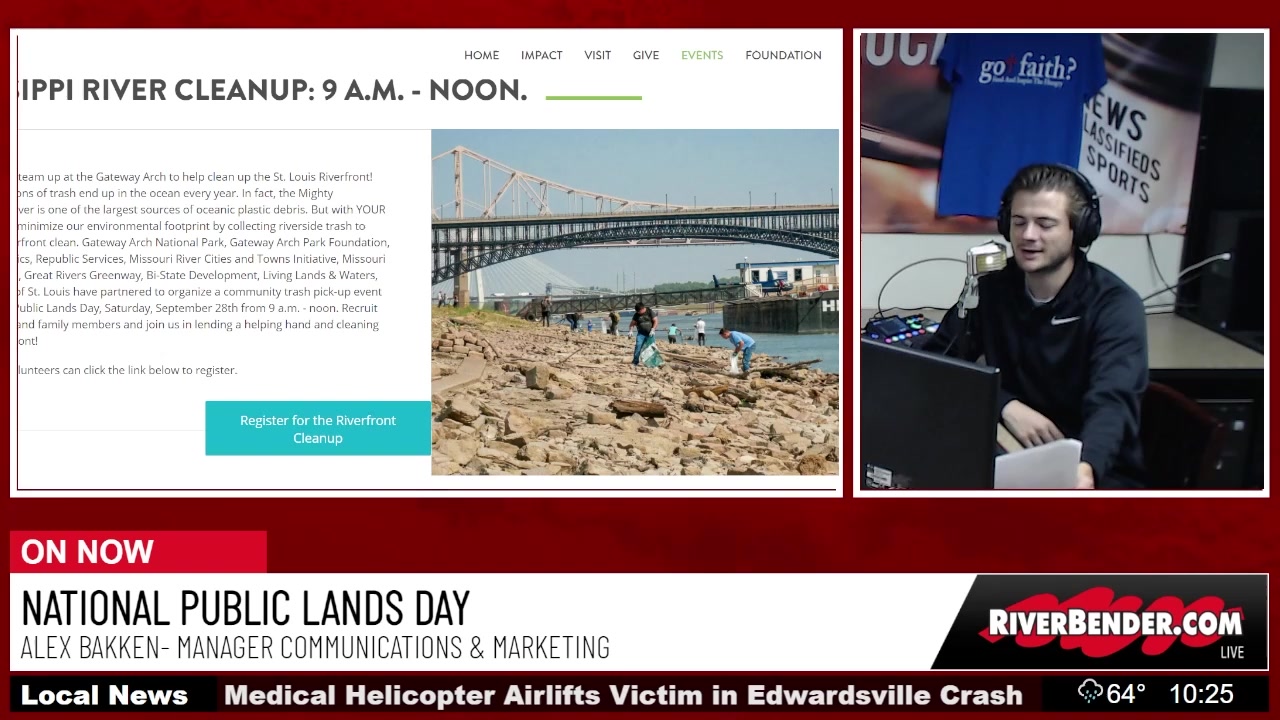1280x720 pixels.
Task: Click the studio webcam video feed
Action: coord(1062,262)
